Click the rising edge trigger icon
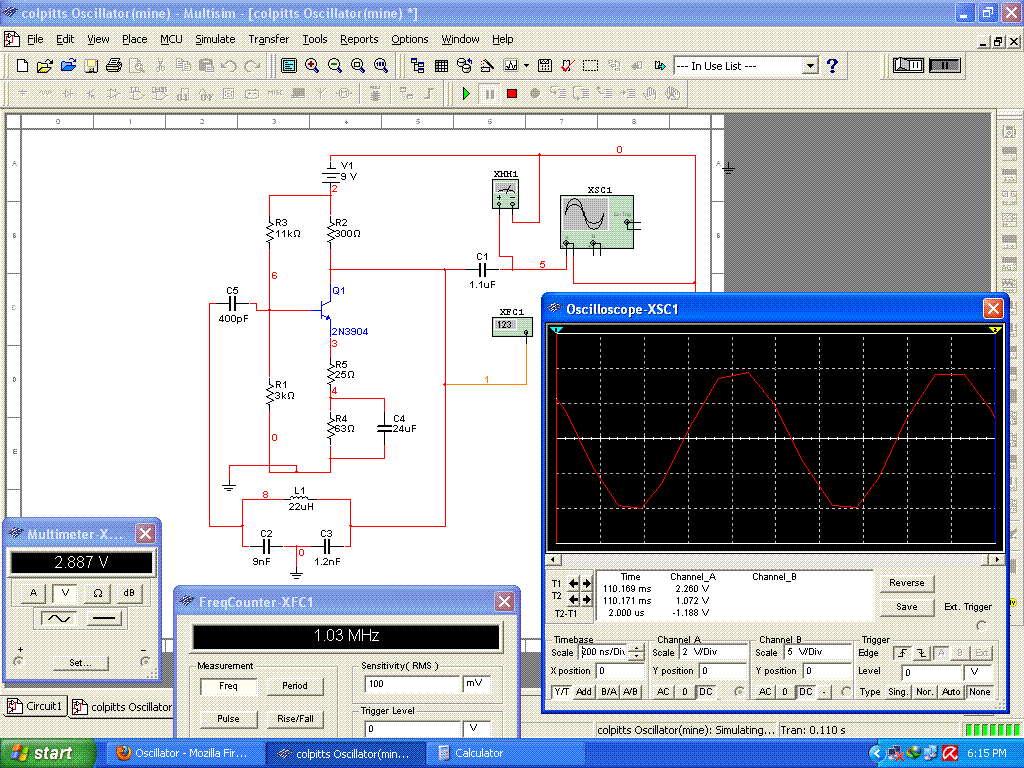This screenshot has width=1024, height=768. [903, 652]
